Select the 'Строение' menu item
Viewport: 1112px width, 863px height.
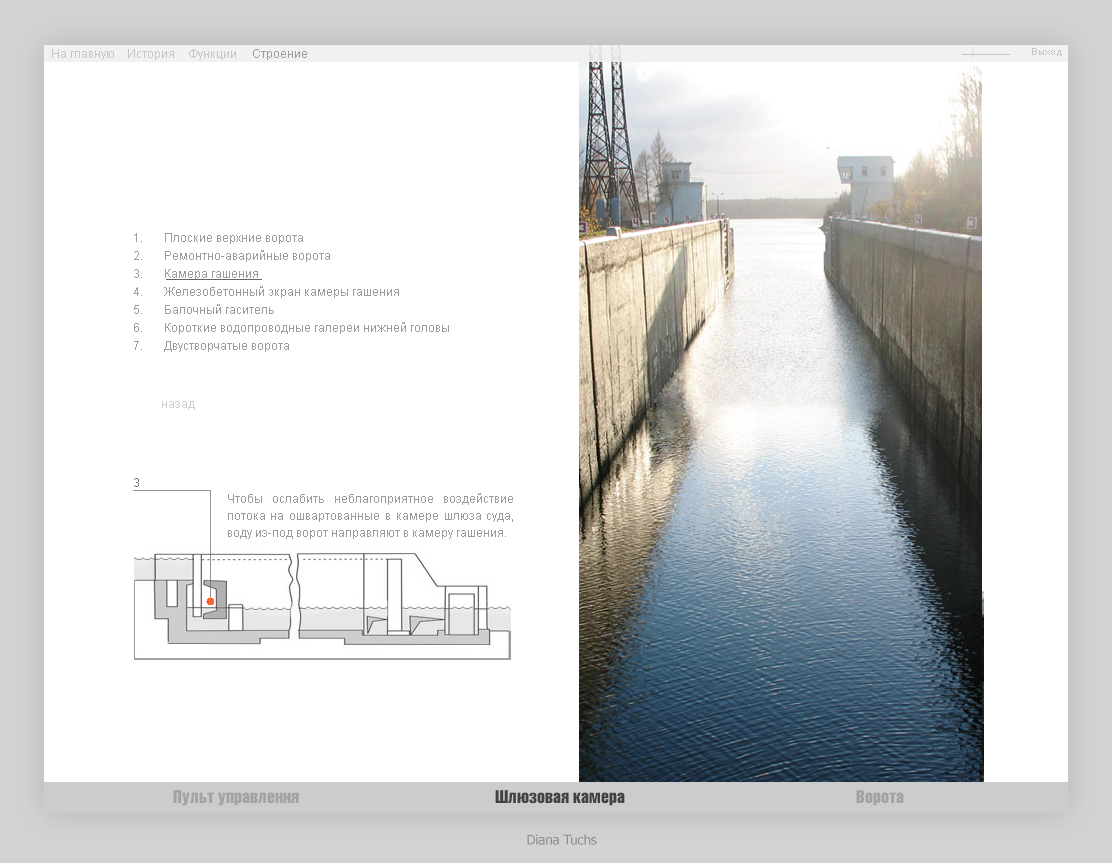(x=280, y=54)
